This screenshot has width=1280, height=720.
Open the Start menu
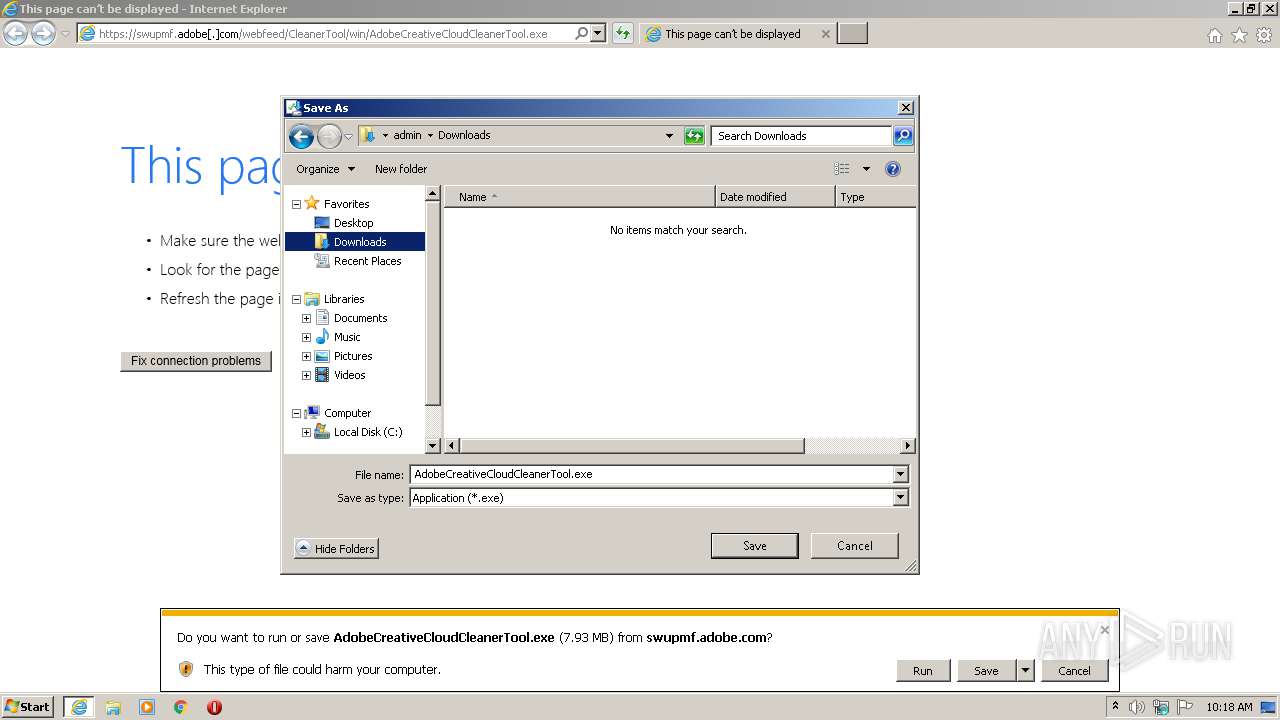28,707
